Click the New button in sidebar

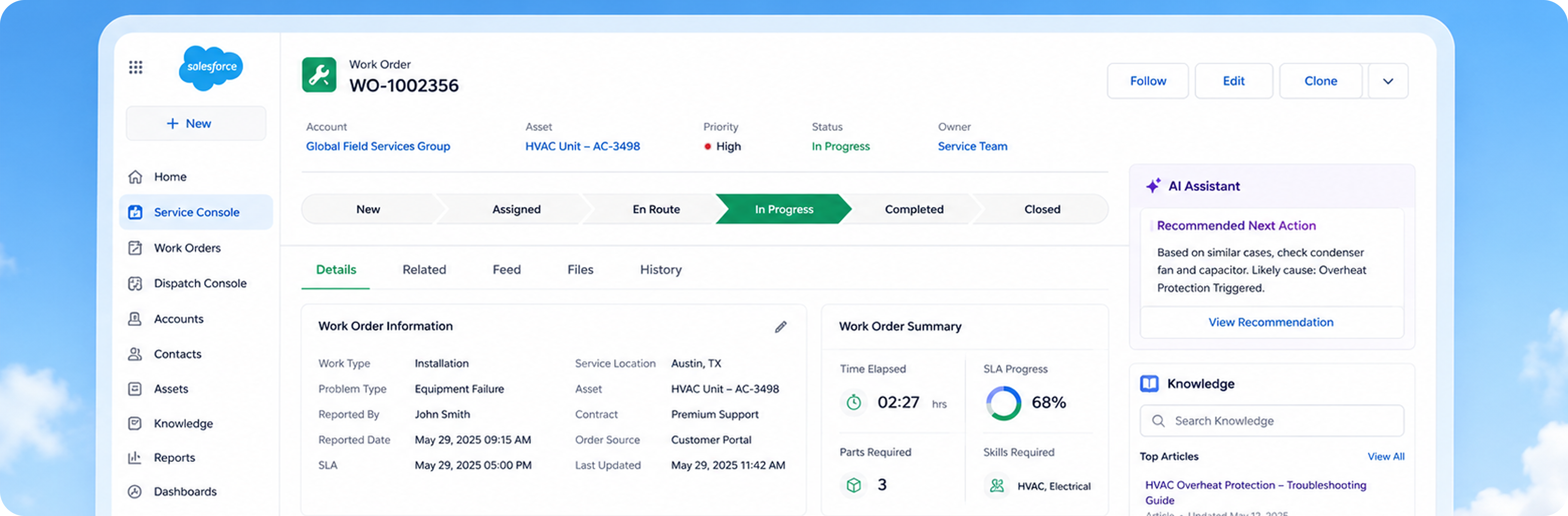coord(196,124)
